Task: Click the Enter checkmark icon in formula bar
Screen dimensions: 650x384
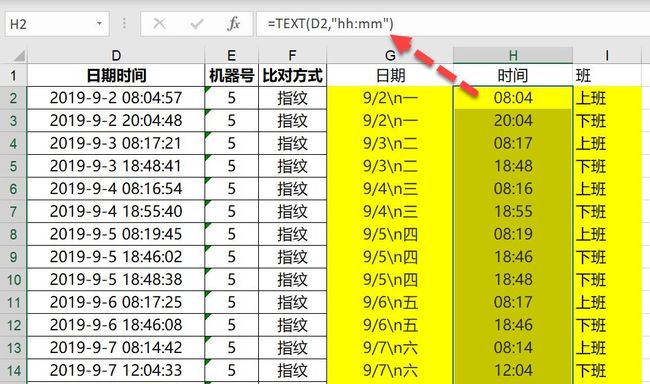Action: (x=196, y=24)
